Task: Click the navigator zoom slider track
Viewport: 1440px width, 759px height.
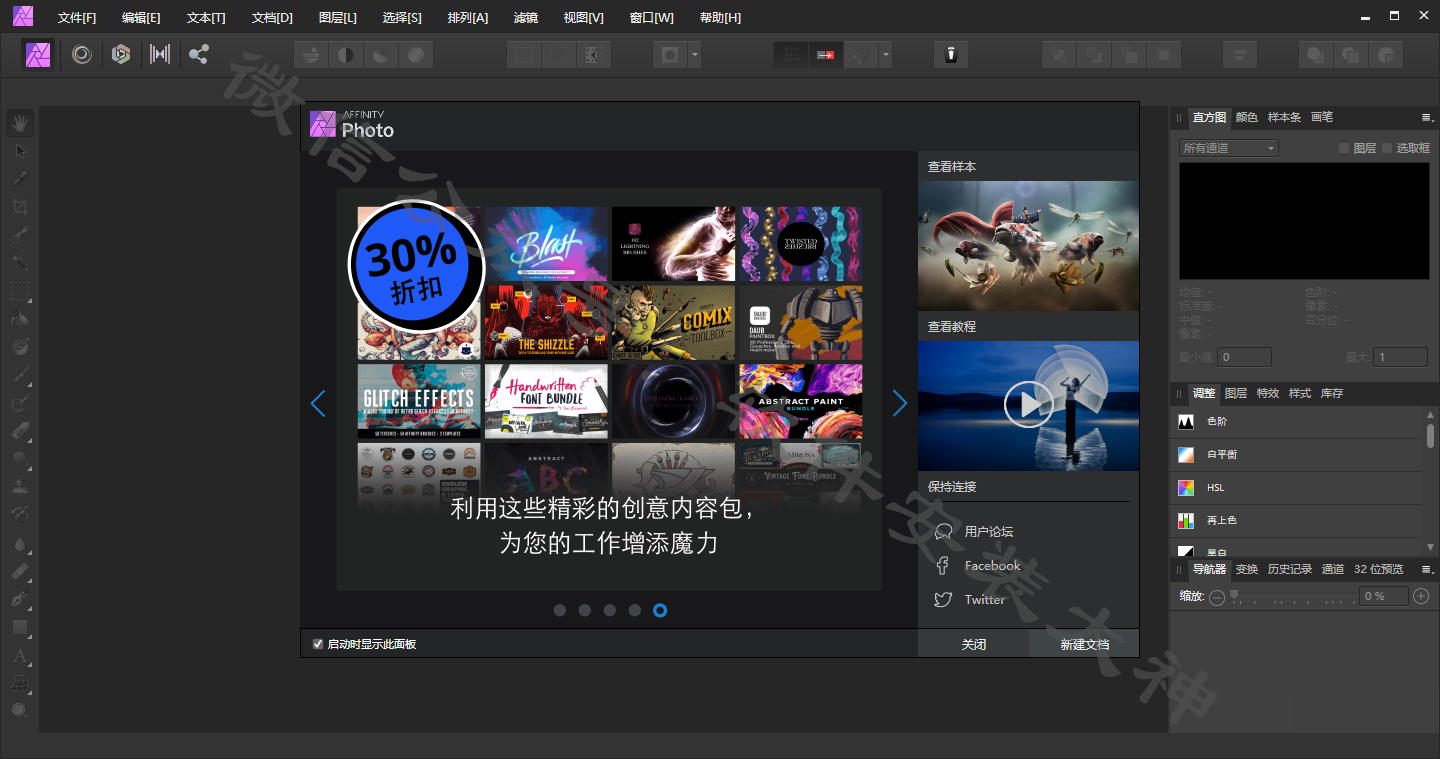Action: tap(1293, 597)
